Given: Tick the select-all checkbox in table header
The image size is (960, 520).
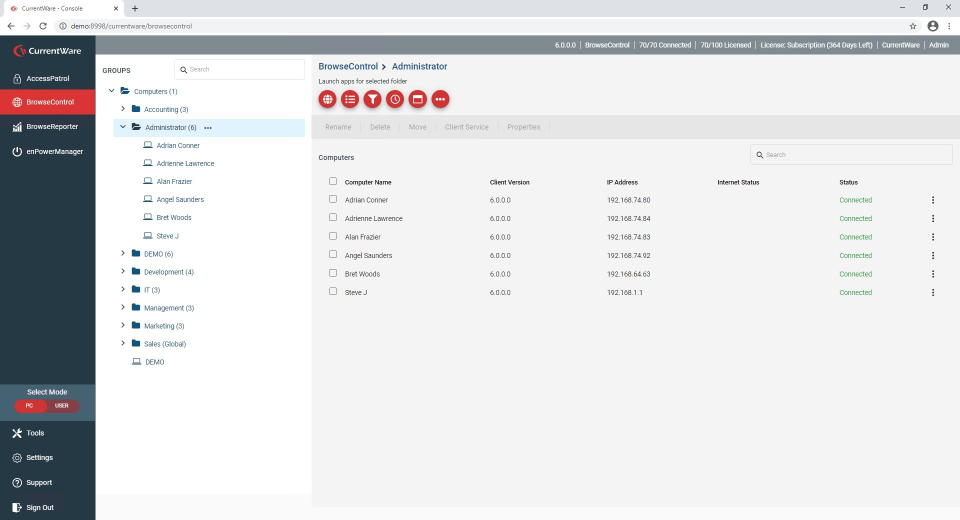Looking at the screenshot, I should (333, 182).
